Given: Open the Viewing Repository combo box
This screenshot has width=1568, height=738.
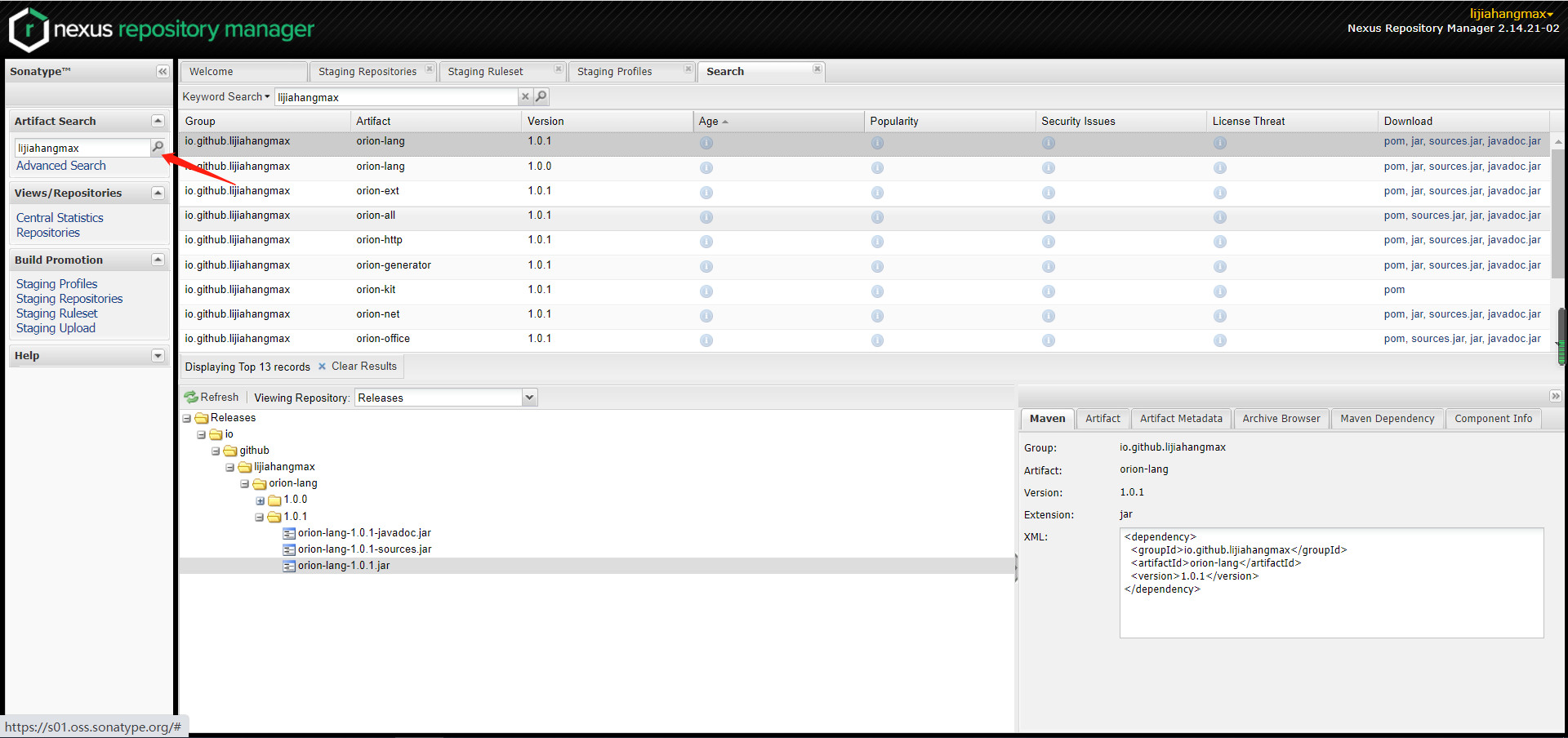Looking at the screenshot, I should pos(529,398).
